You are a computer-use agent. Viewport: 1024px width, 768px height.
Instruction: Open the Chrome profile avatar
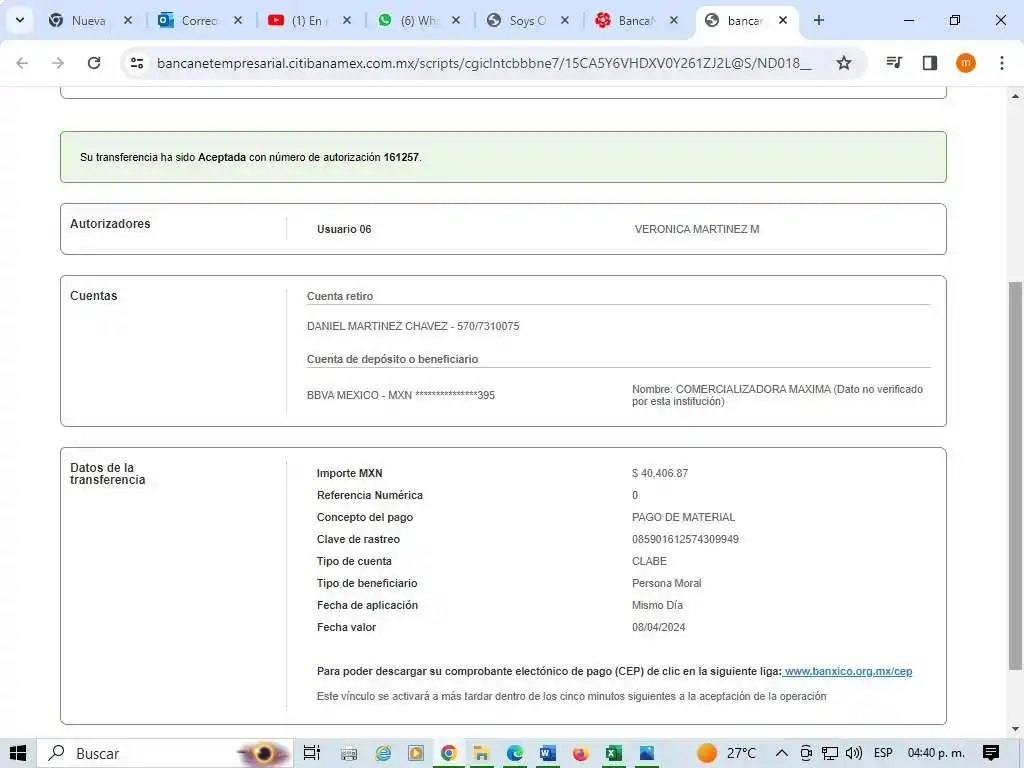coord(965,63)
